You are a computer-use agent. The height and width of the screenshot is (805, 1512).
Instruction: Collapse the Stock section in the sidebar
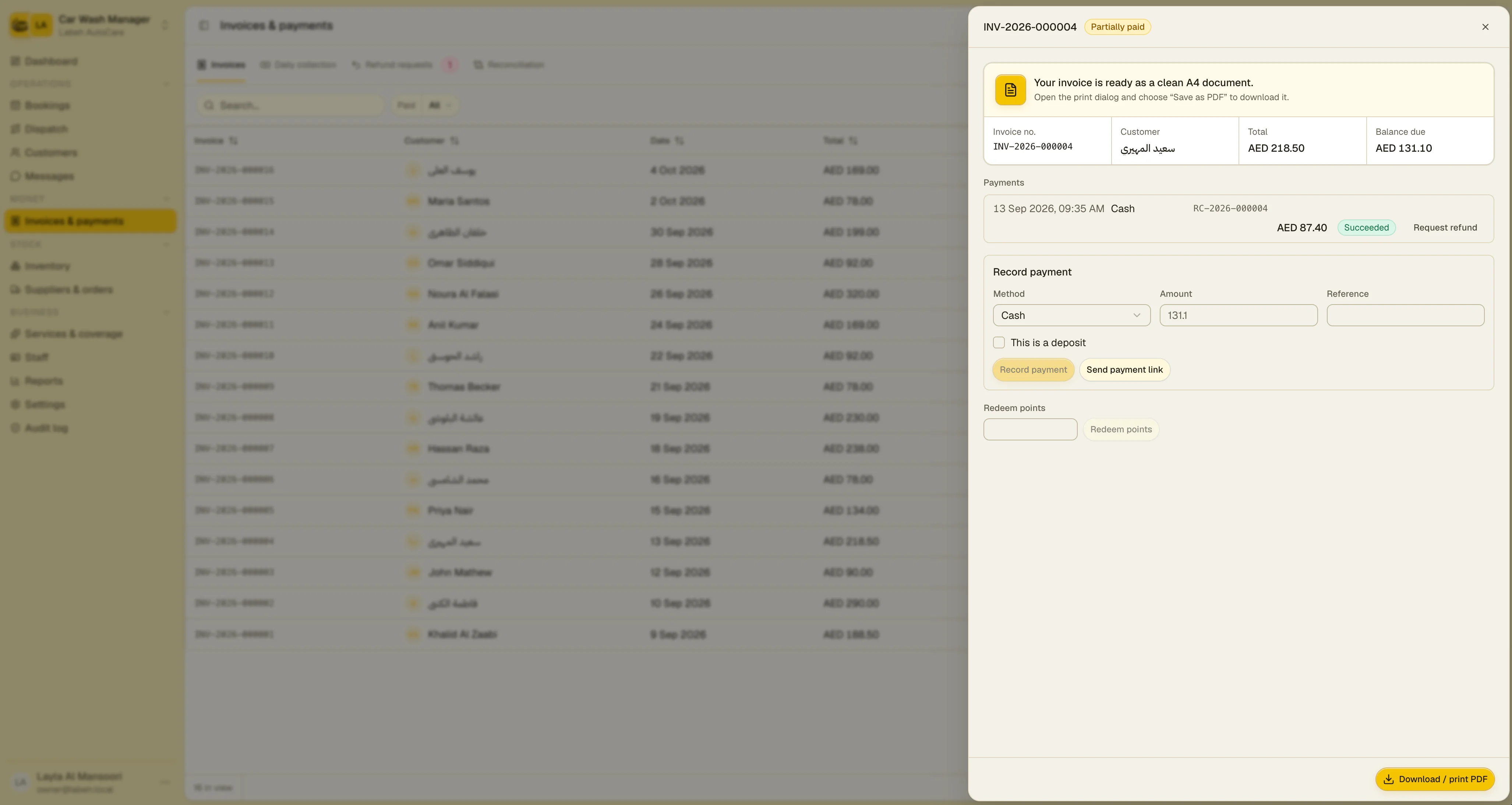tap(91, 244)
